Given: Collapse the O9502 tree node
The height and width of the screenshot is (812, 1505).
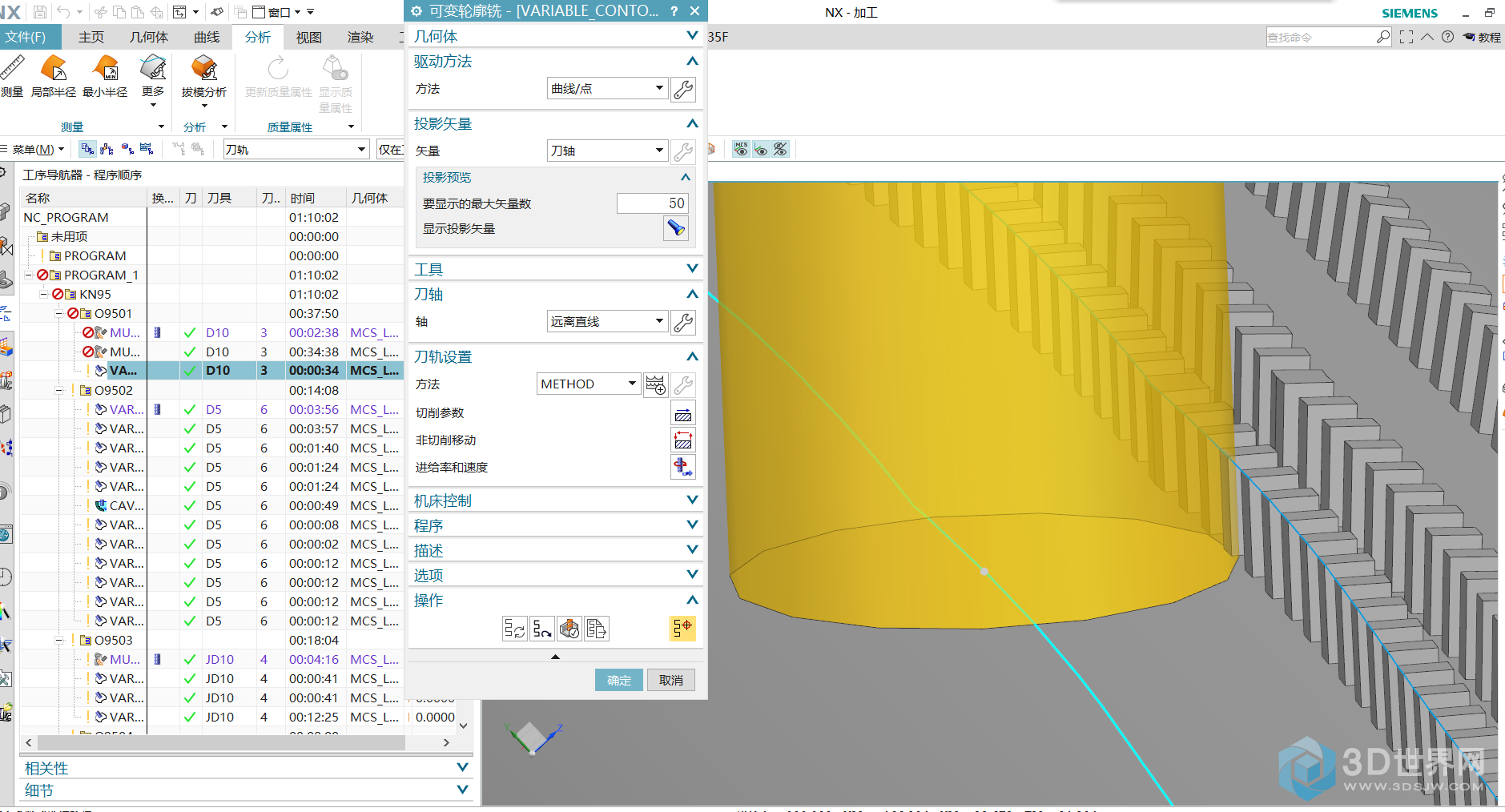Looking at the screenshot, I should 59,391.
